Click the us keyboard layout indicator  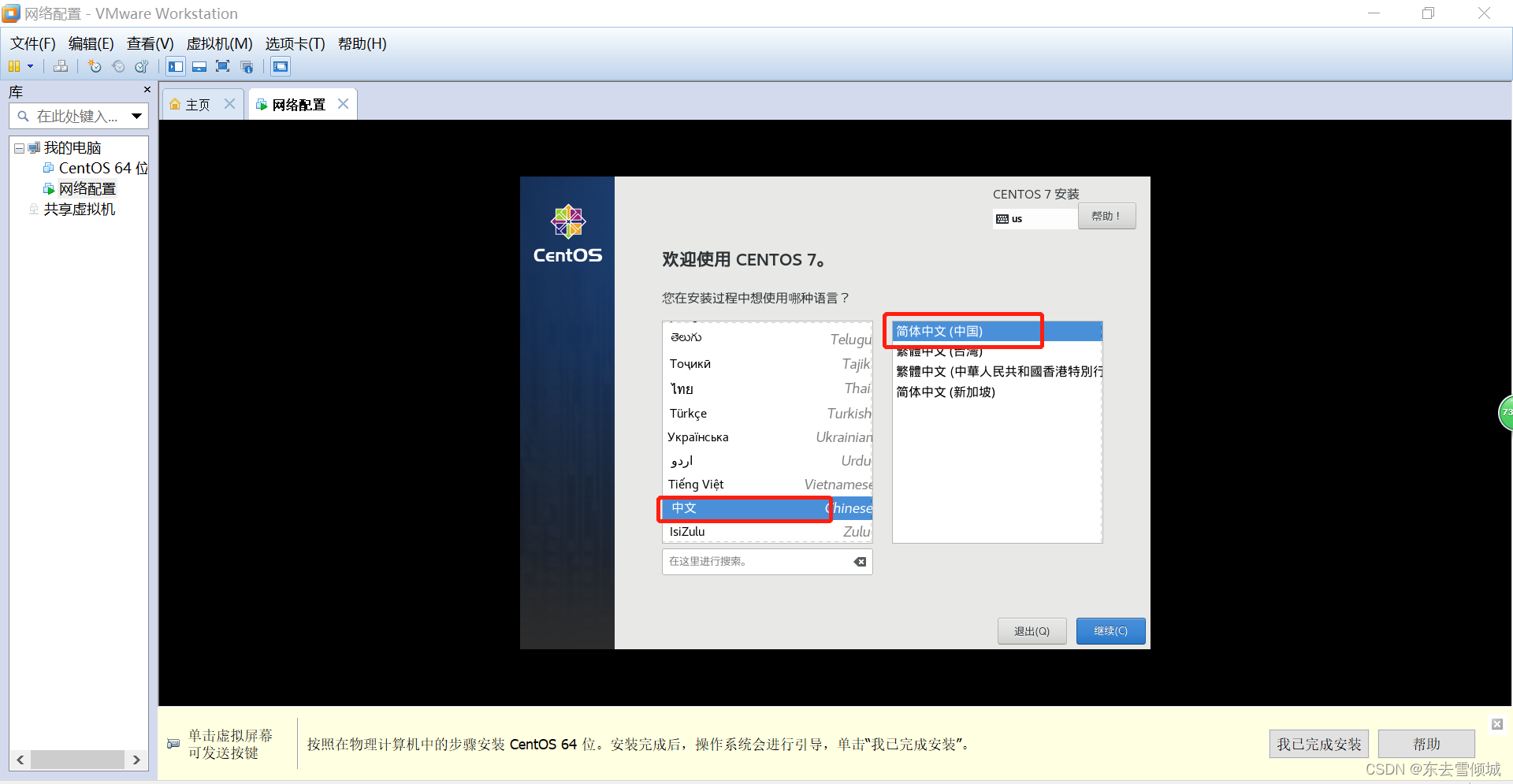[1035, 218]
